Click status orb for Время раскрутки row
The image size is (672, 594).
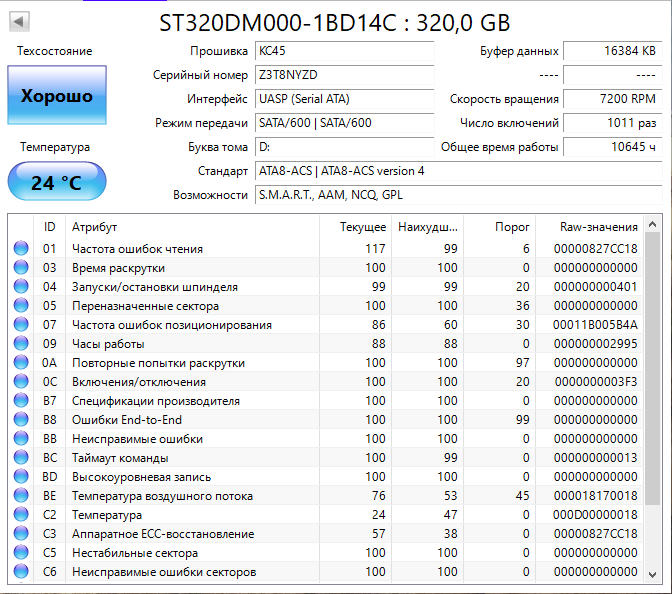pos(21,267)
